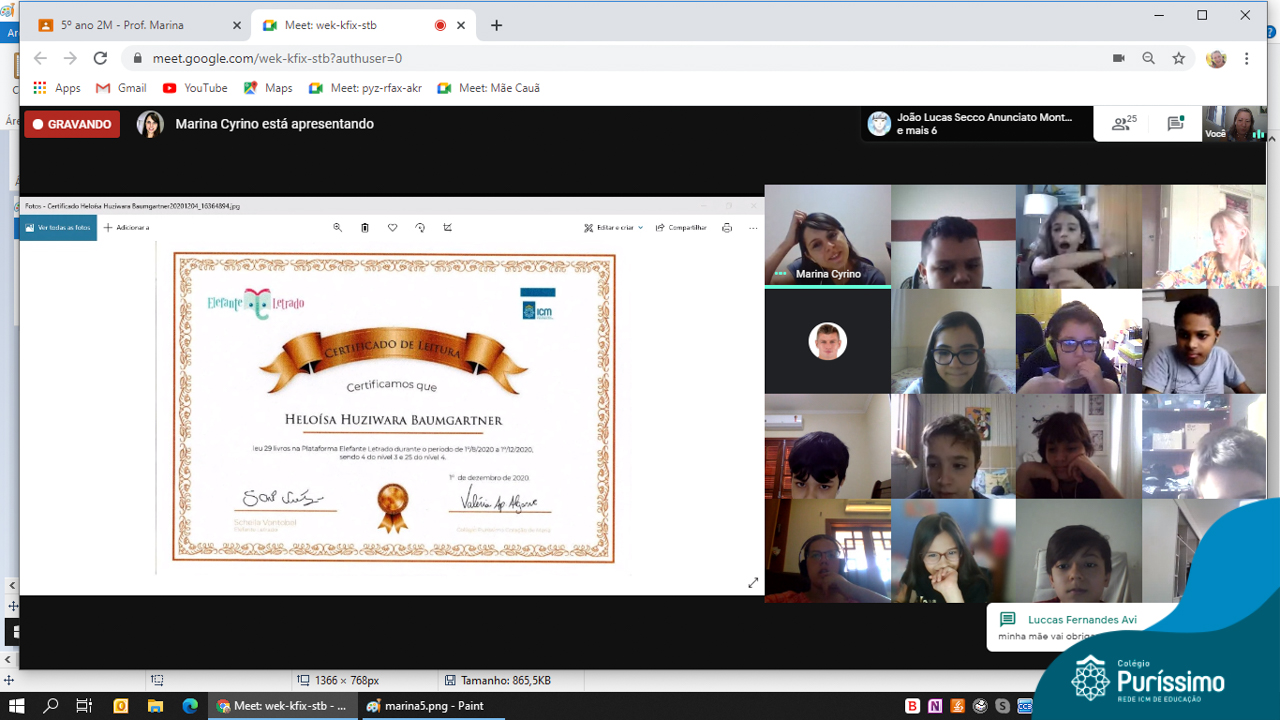The height and width of the screenshot is (720, 1280).
Task: Click 'Ver todas as fotos' button
Action: 58,228
